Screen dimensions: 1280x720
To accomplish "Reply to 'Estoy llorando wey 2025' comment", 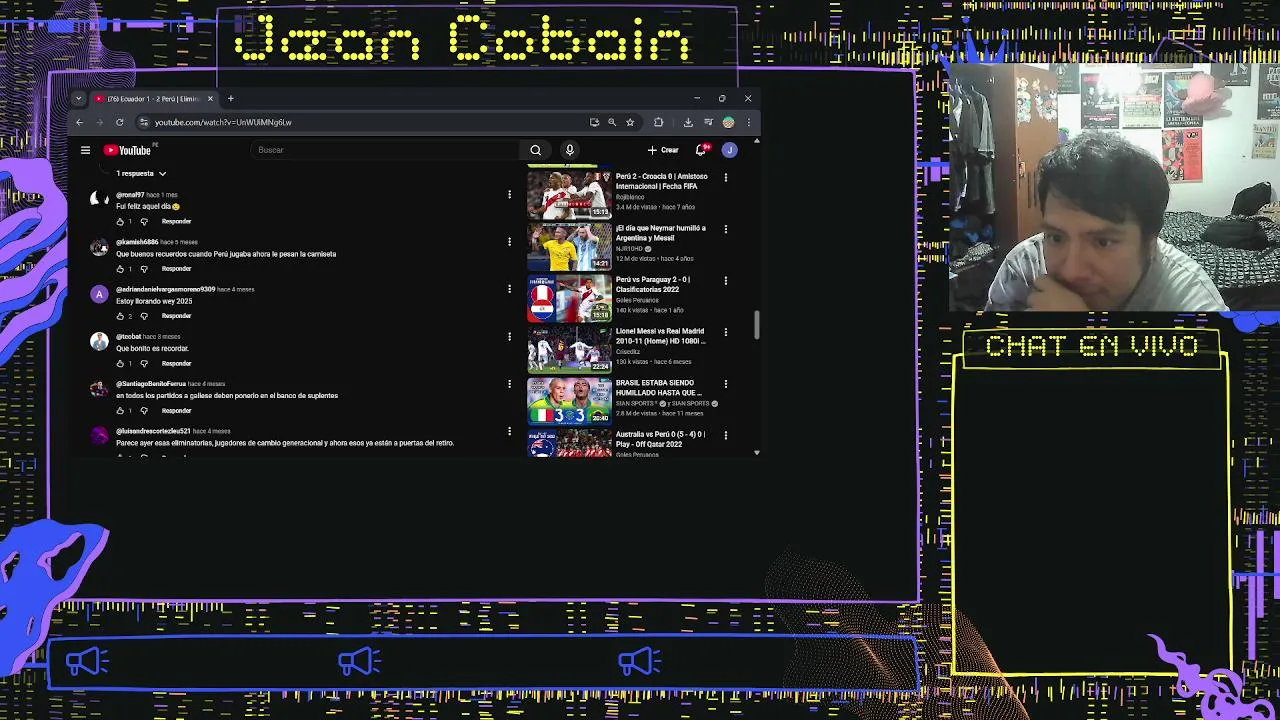I will pos(176,316).
